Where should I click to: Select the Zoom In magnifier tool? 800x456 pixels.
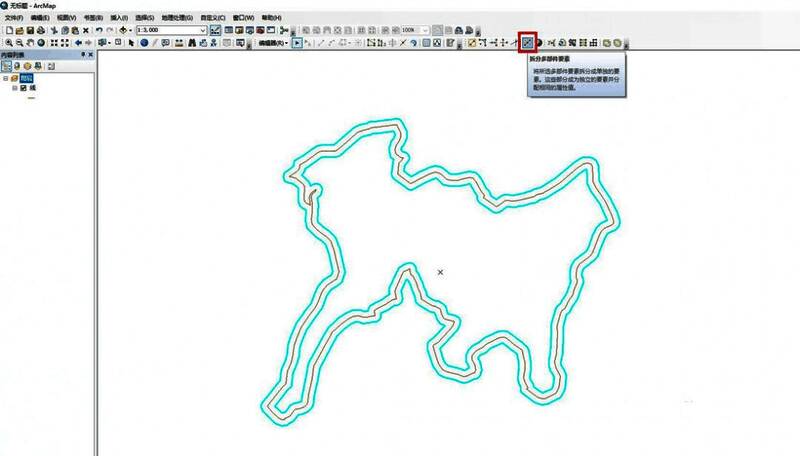8,43
